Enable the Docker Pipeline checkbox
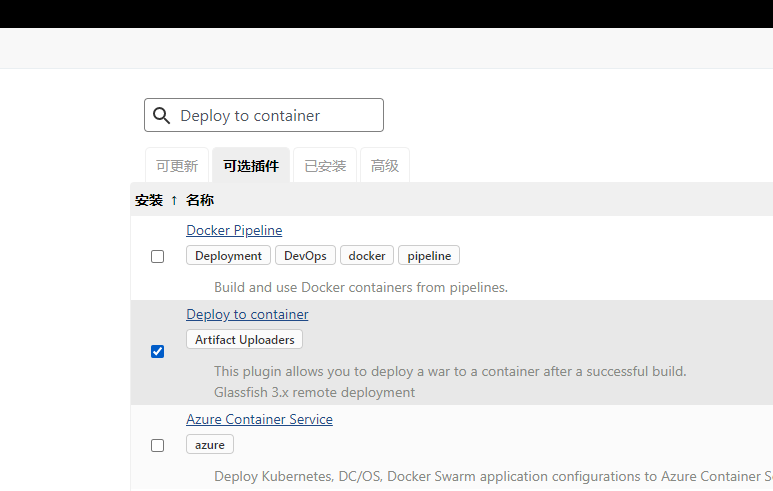This screenshot has height=491, width=773. click(157, 257)
